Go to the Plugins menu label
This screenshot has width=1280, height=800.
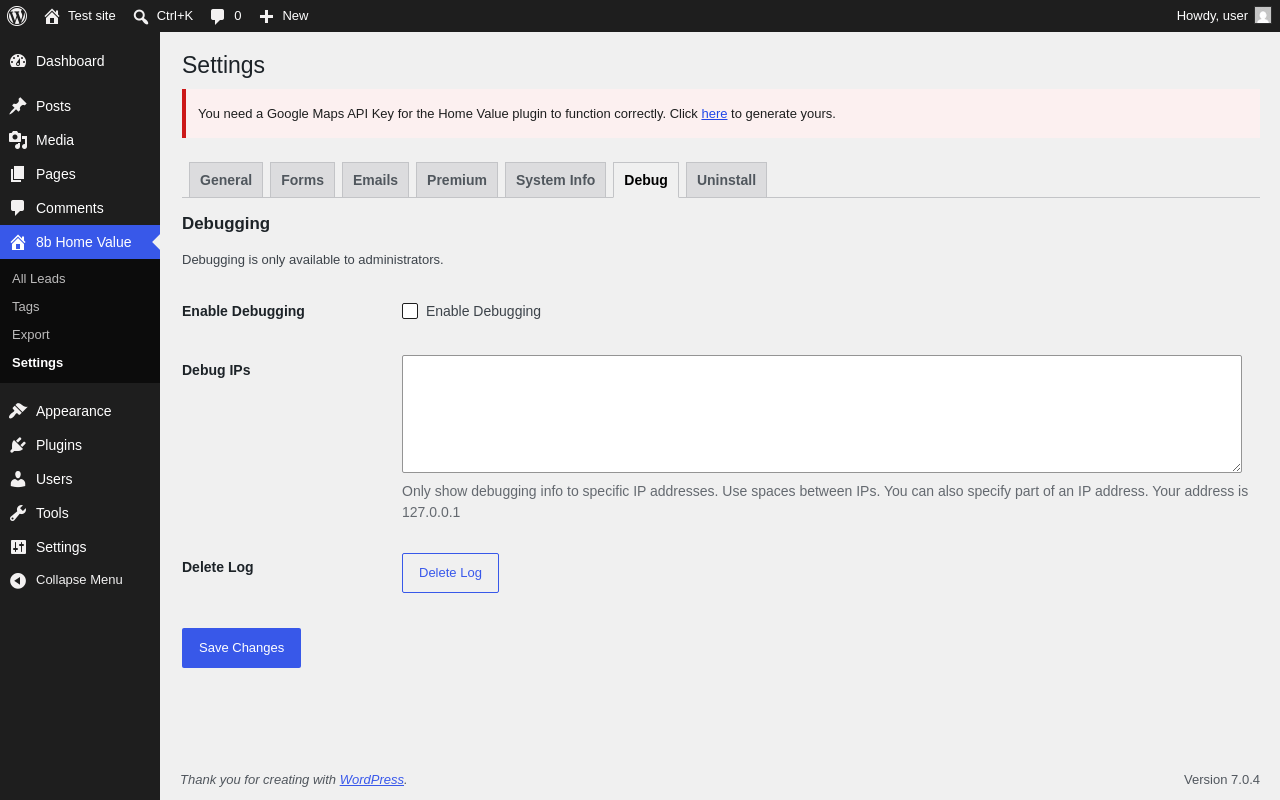click(59, 445)
